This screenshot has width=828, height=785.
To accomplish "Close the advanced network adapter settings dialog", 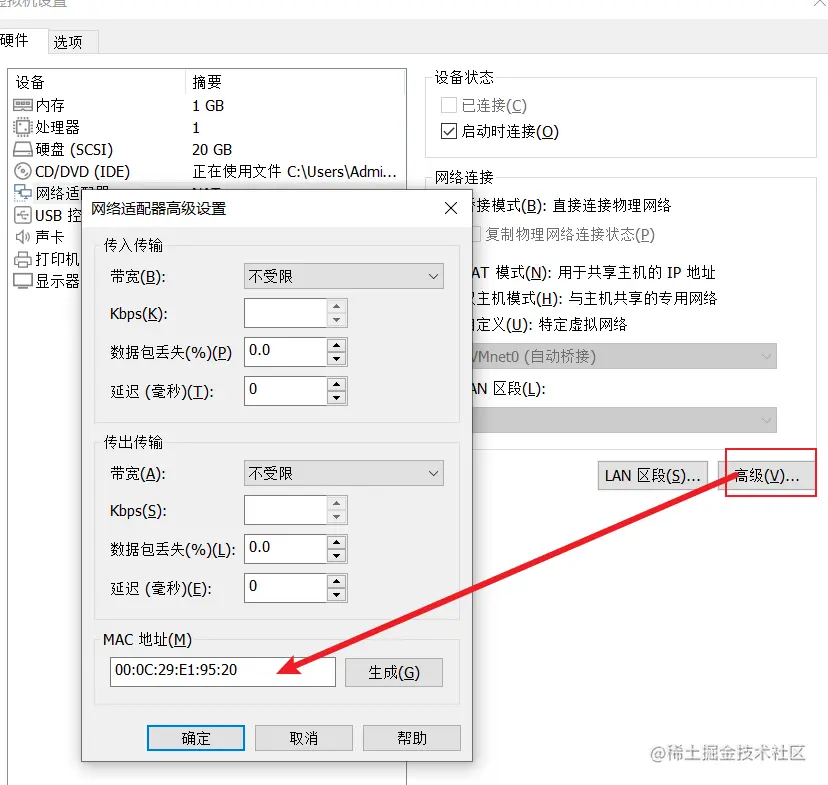I will click(x=450, y=208).
